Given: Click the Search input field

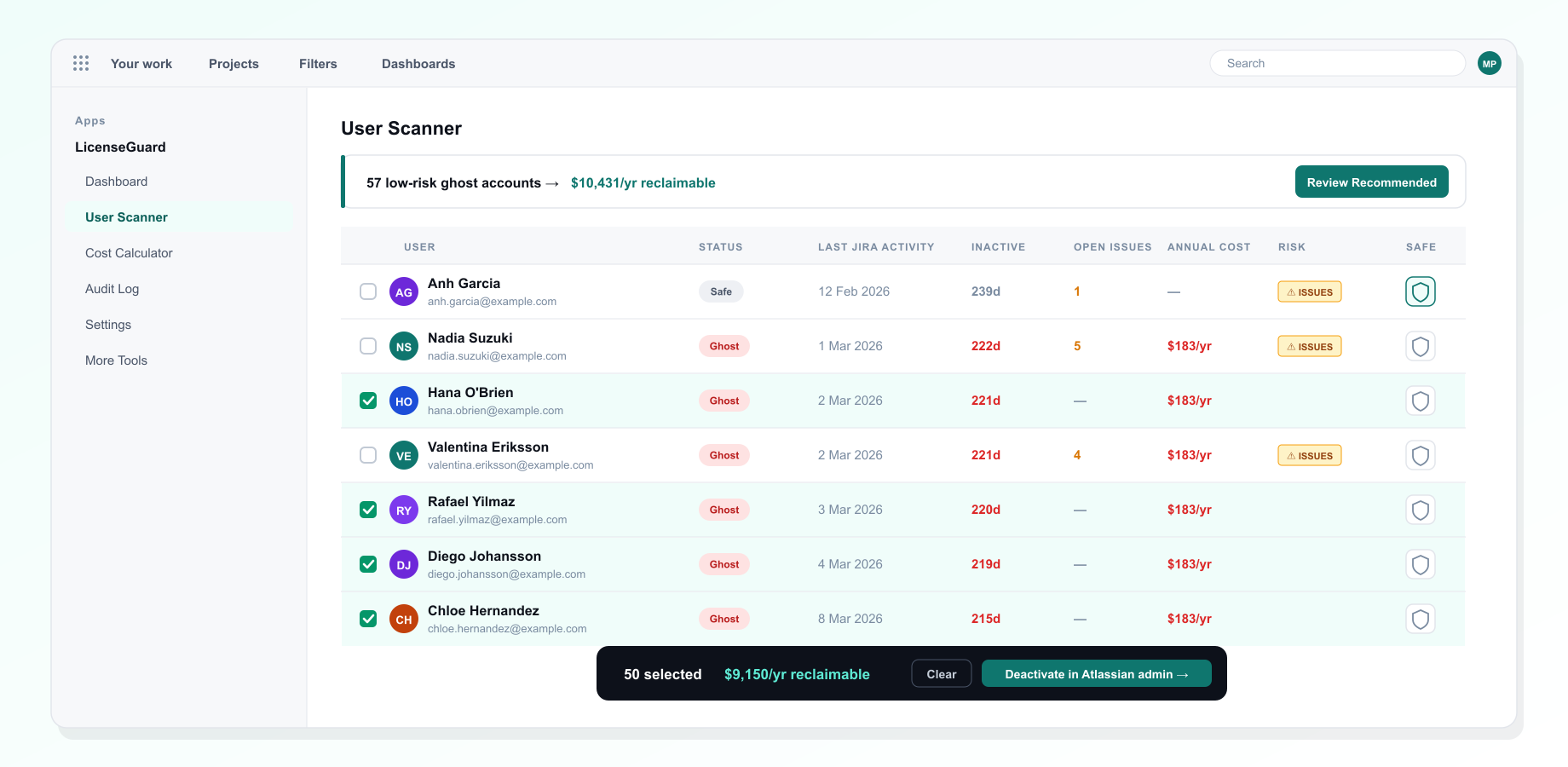Looking at the screenshot, I should click(1338, 63).
